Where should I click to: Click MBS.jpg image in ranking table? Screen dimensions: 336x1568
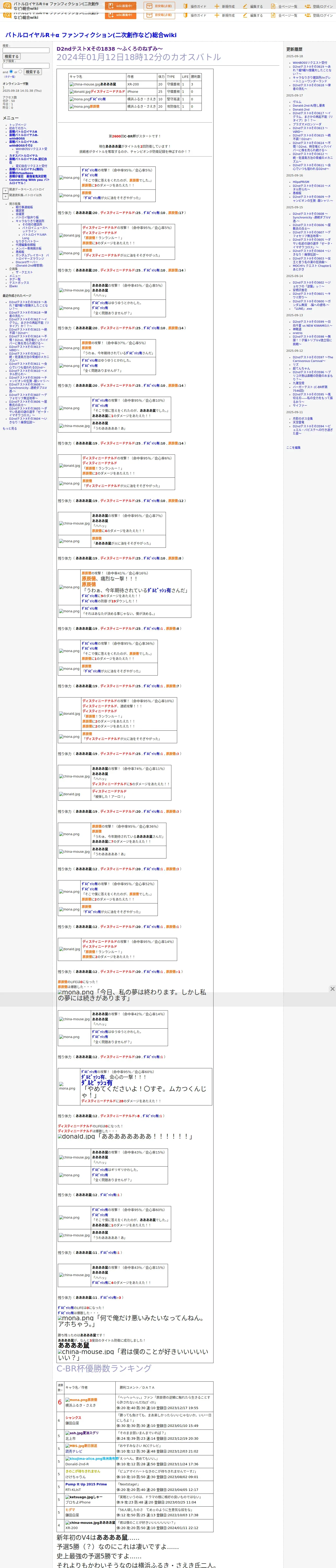tap(74, 1446)
